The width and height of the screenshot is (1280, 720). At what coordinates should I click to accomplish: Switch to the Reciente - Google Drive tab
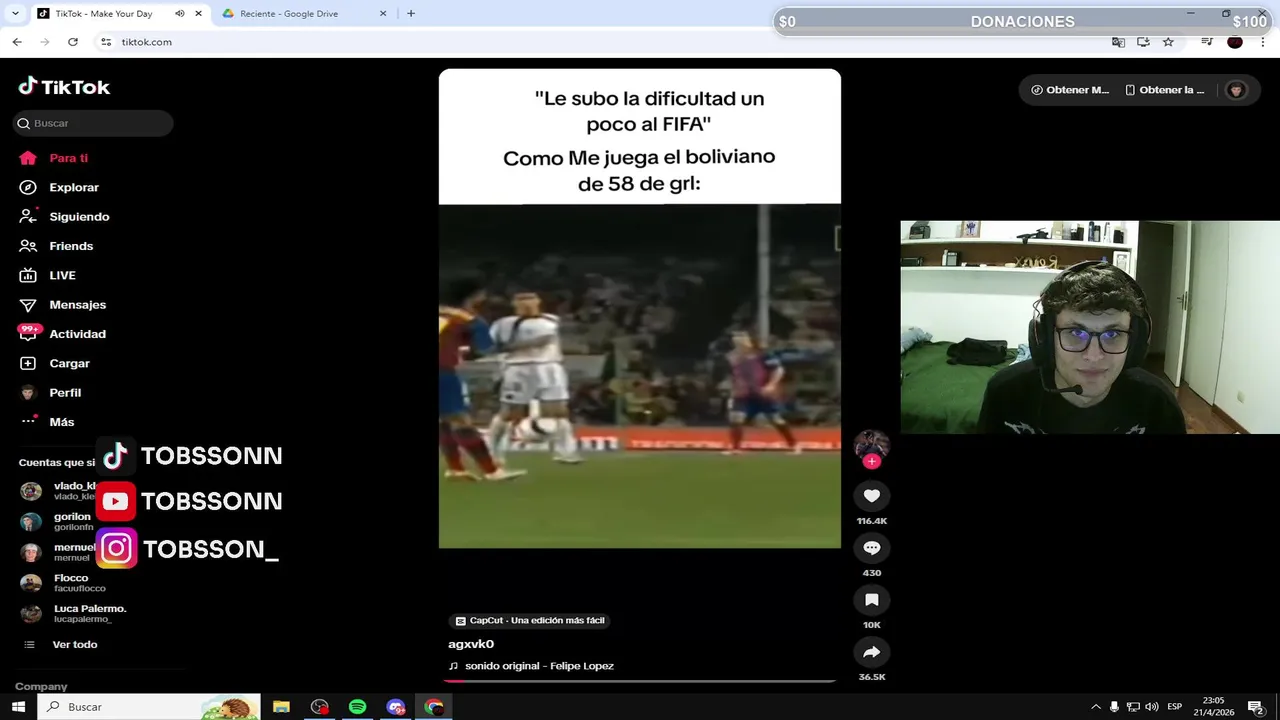[x=289, y=14]
